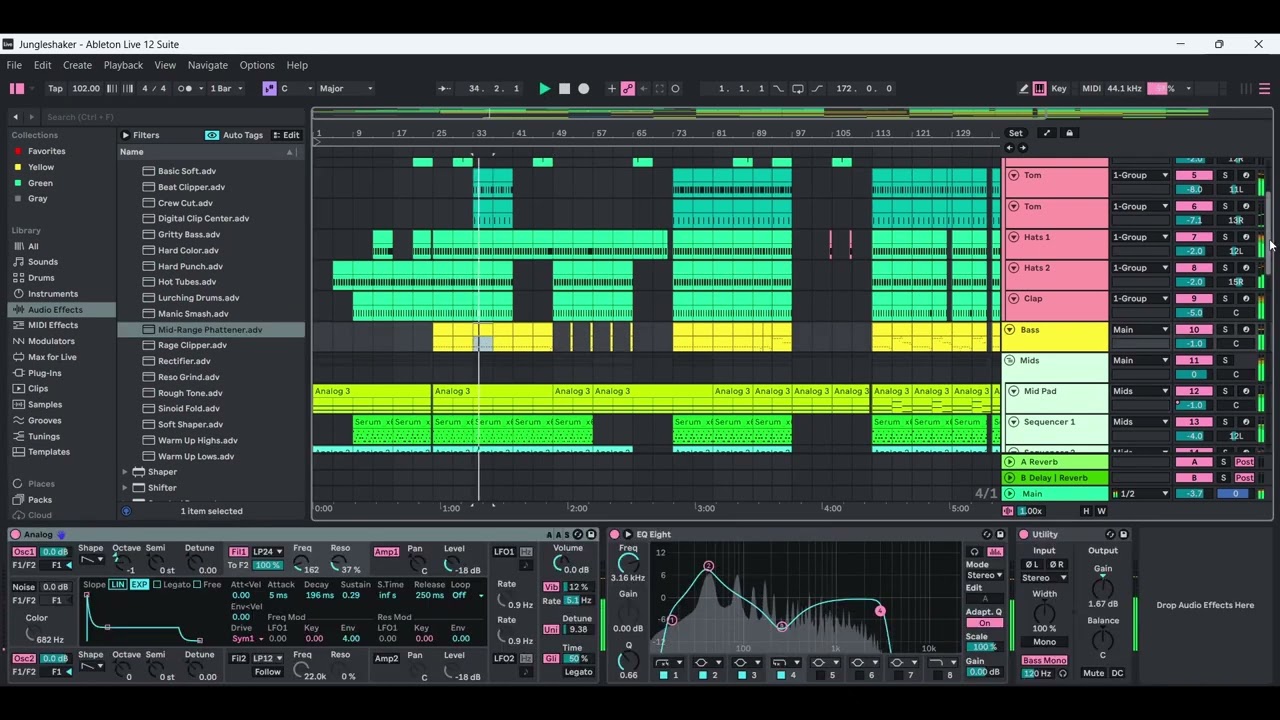Toggle the Loop switch in the transport
Viewport: 1280px width, 720px height.
coord(797,89)
